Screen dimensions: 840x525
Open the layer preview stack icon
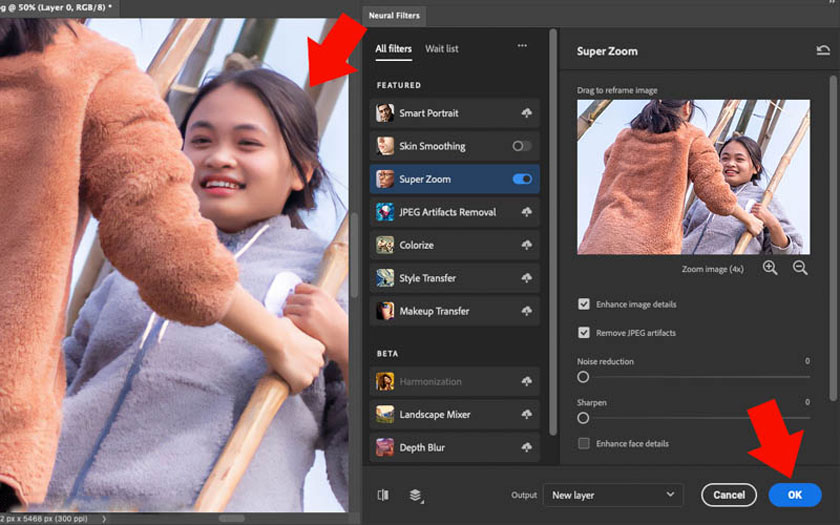(x=416, y=496)
